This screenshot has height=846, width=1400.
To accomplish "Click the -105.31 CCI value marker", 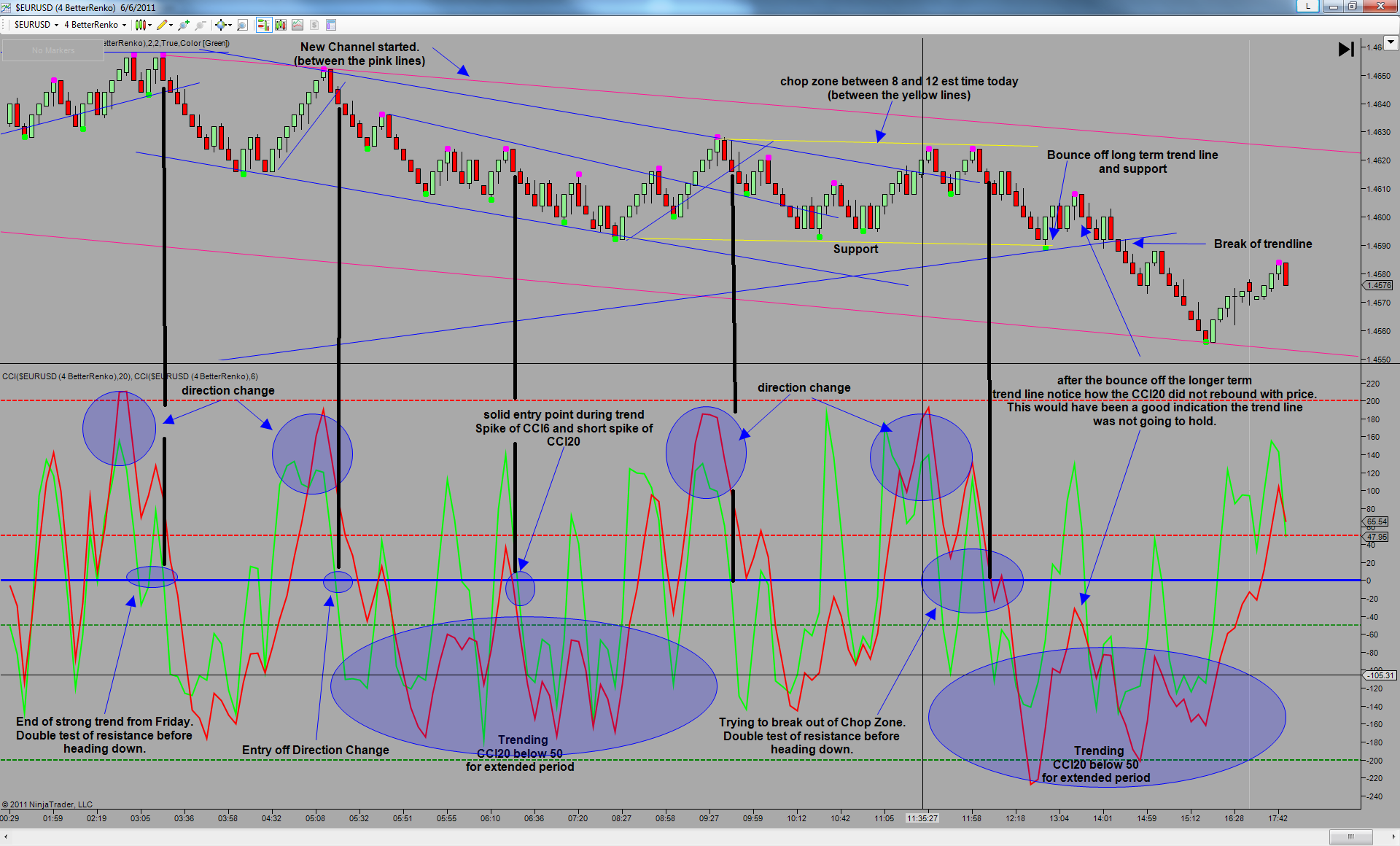I will click(x=1380, y=675).
